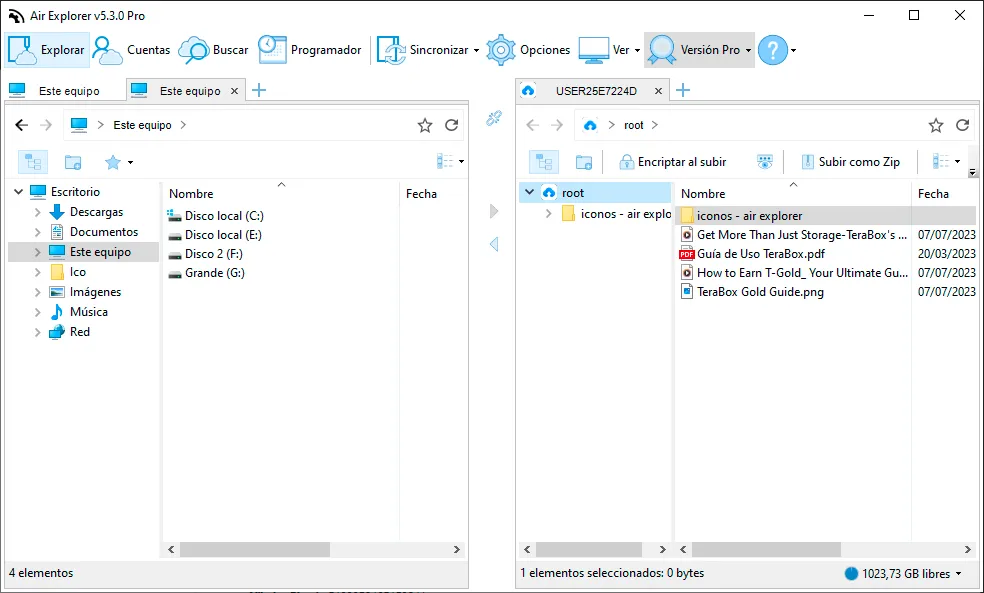984x593 pixels.
Task: Click the Sincronizar button
Action: (x=423, y=50)
